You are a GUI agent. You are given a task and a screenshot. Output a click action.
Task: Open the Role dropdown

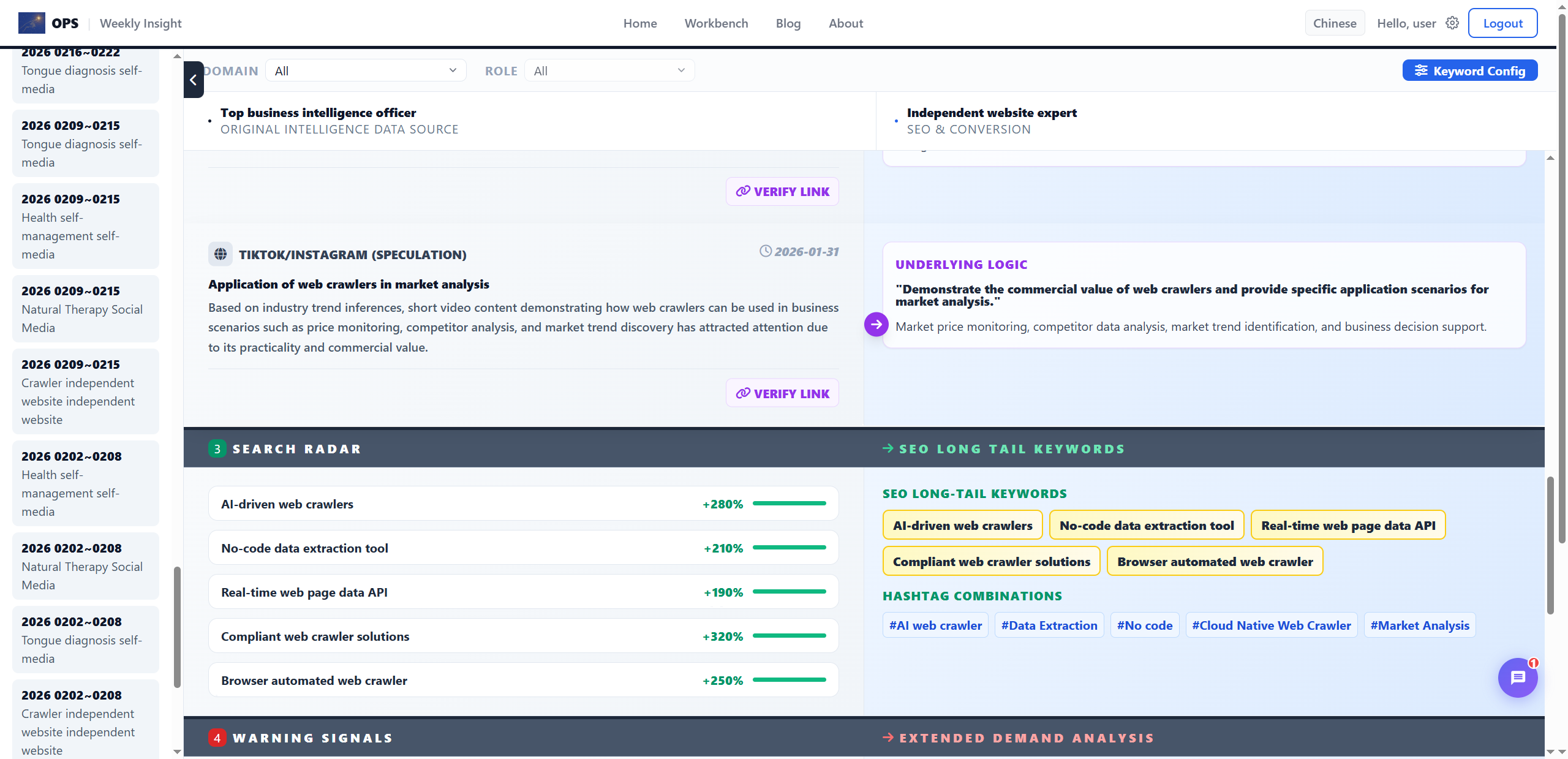tap(609, 71)
